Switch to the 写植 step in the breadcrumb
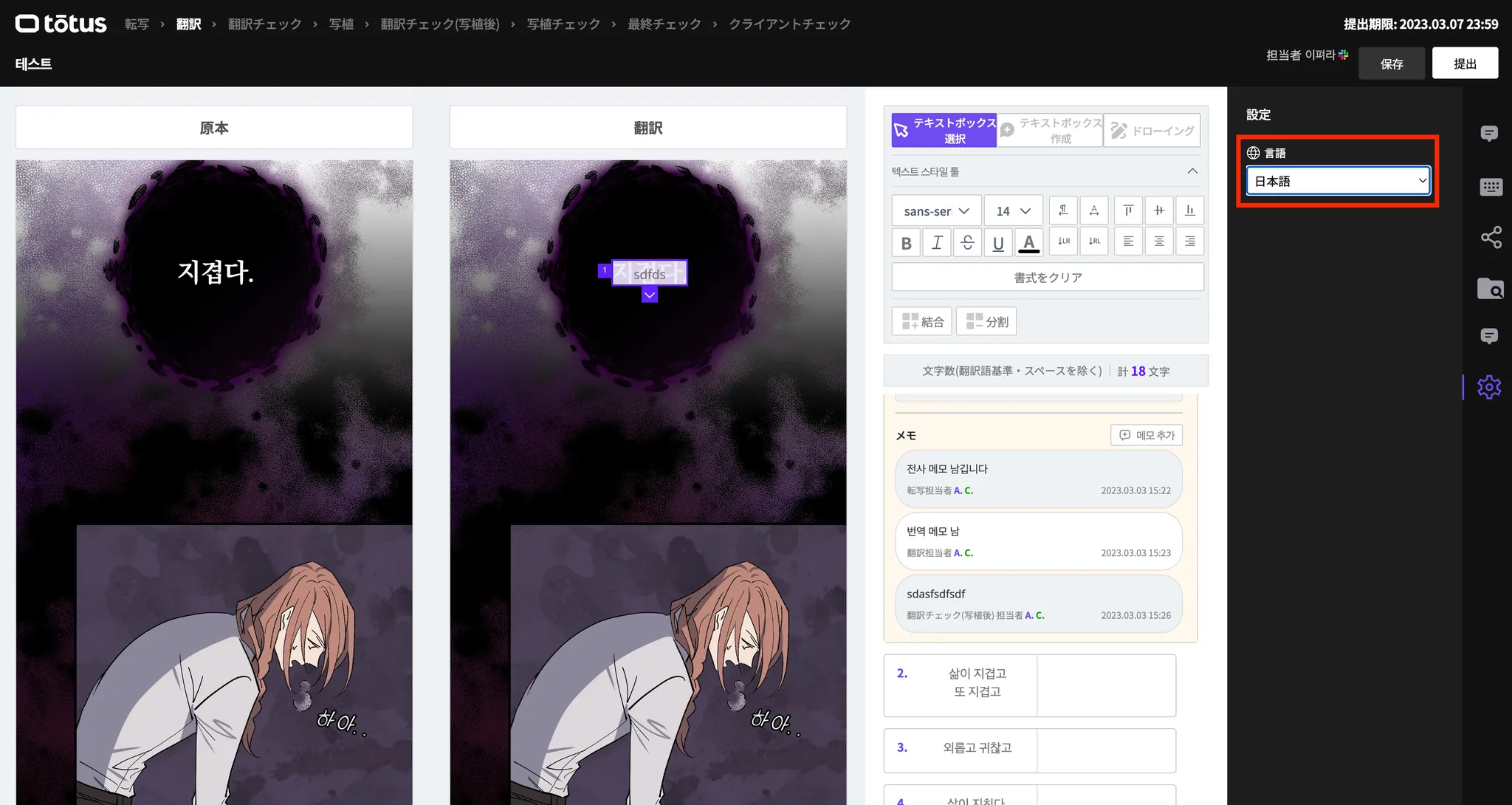Image resolution: width=1512 pixels, height=805 pixels. (341, 24)
